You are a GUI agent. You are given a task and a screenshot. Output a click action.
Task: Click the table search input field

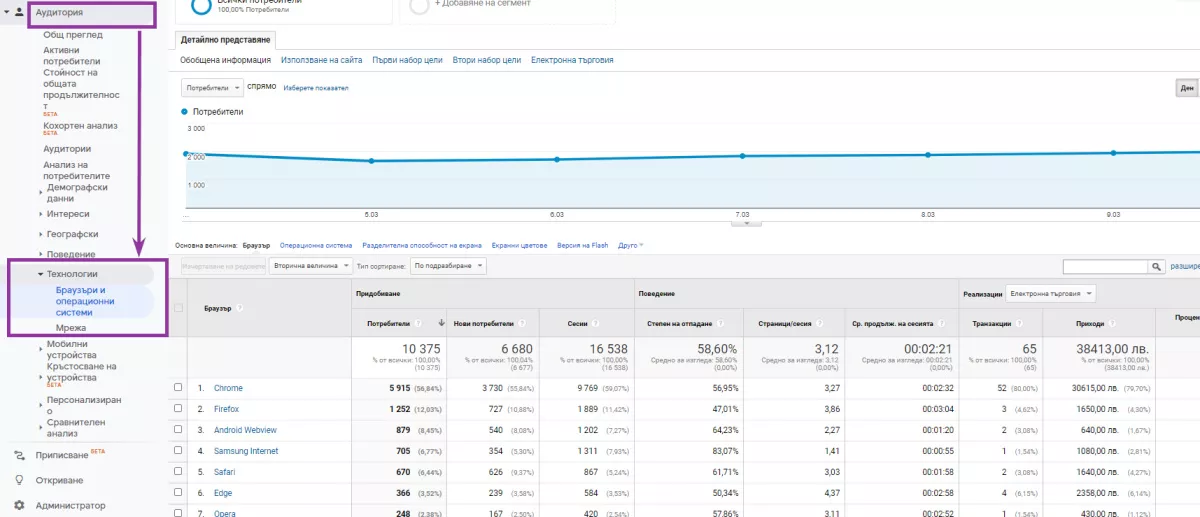coord(1106,267)
